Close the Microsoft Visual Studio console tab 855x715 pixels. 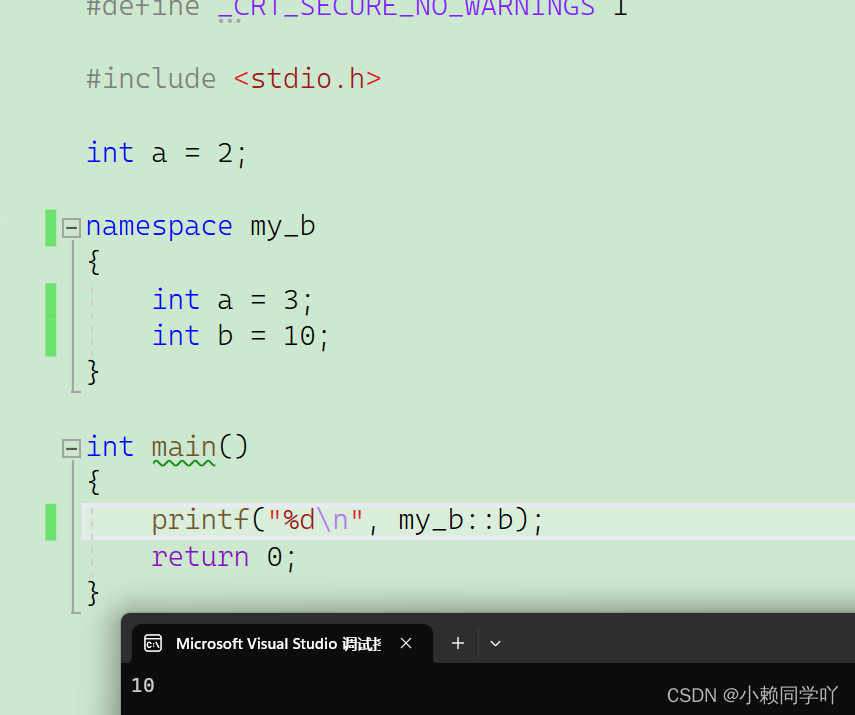pos(406,644)
